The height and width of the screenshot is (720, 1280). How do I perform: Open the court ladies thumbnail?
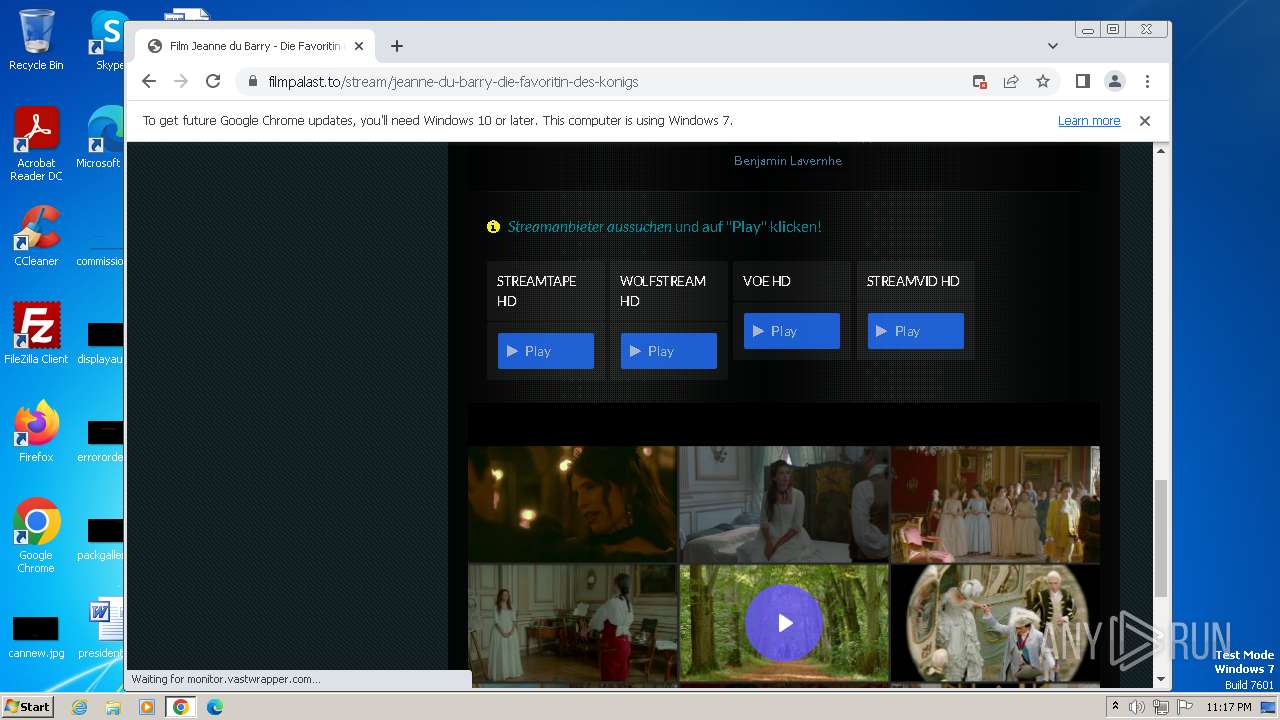pyautogui.click(x=996, y=504)
